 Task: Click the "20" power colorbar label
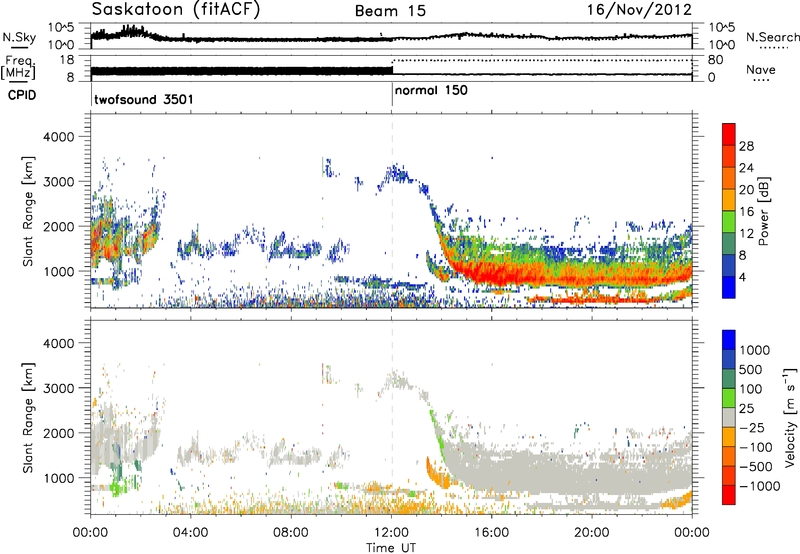(x=746, y=190)
